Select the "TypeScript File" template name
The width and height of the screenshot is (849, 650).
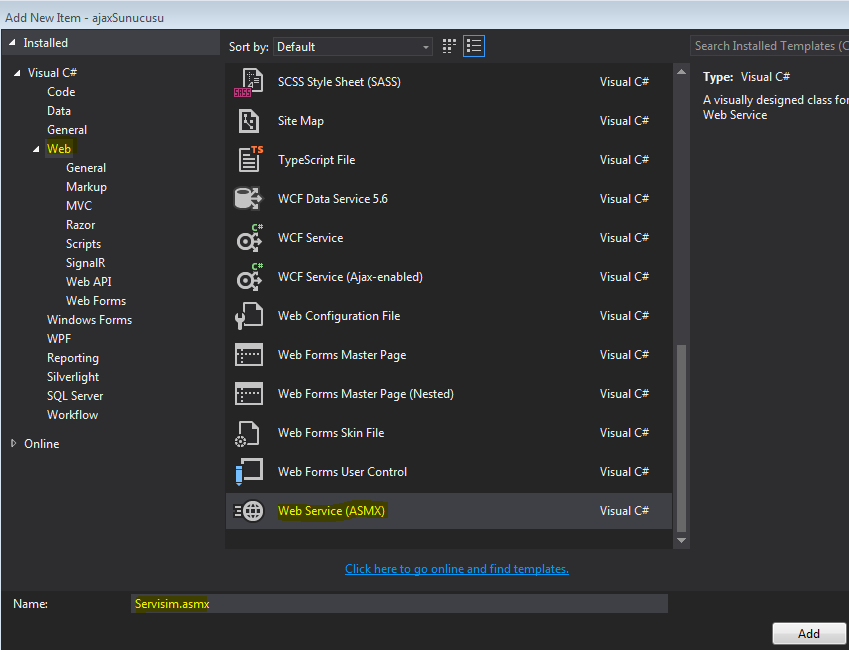pyautogui.click(x=316, y=160)
